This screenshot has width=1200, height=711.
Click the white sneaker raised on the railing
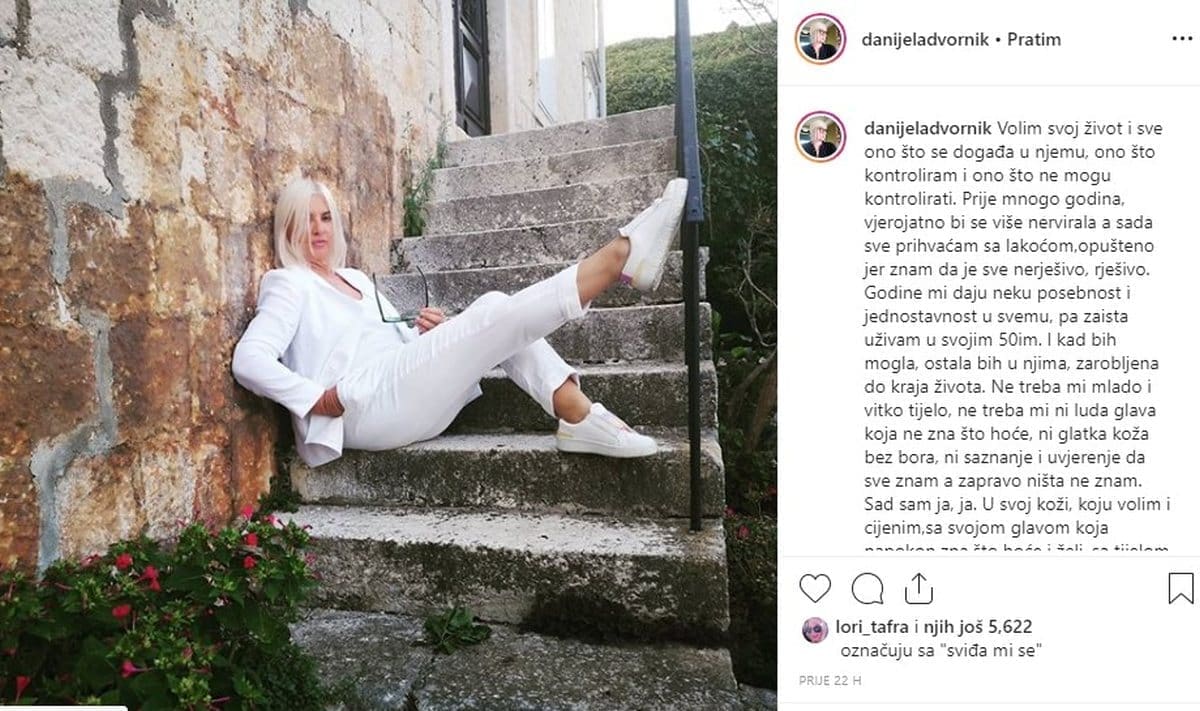[x=654, y=235]
